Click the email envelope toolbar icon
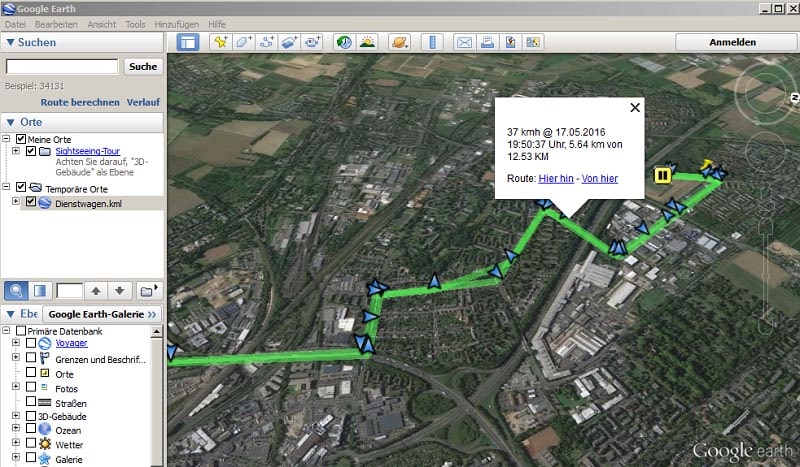Screen dimensions: 800x467 point(464,42)
